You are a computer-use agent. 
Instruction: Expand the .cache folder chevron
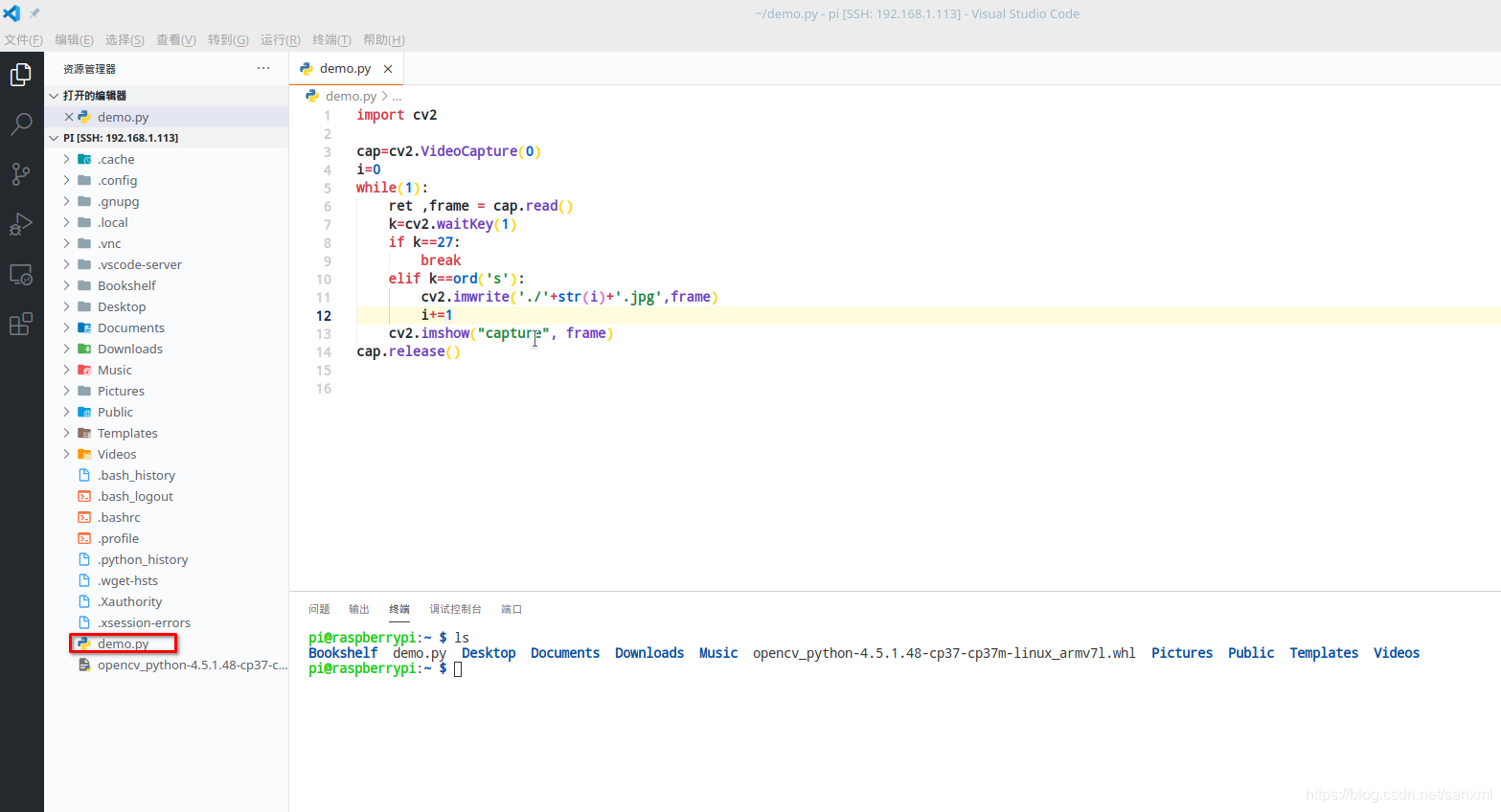tap(66, 159)
